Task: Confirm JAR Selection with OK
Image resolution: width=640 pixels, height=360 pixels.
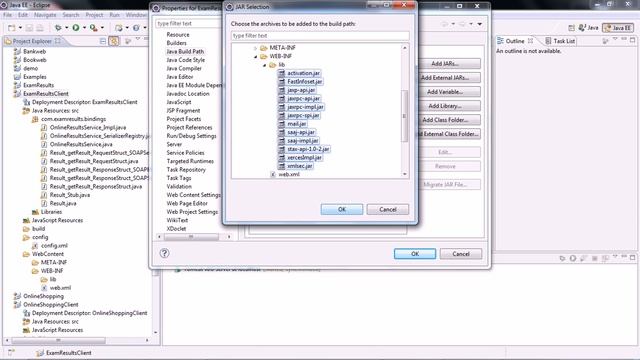Action: pos(342,209)
